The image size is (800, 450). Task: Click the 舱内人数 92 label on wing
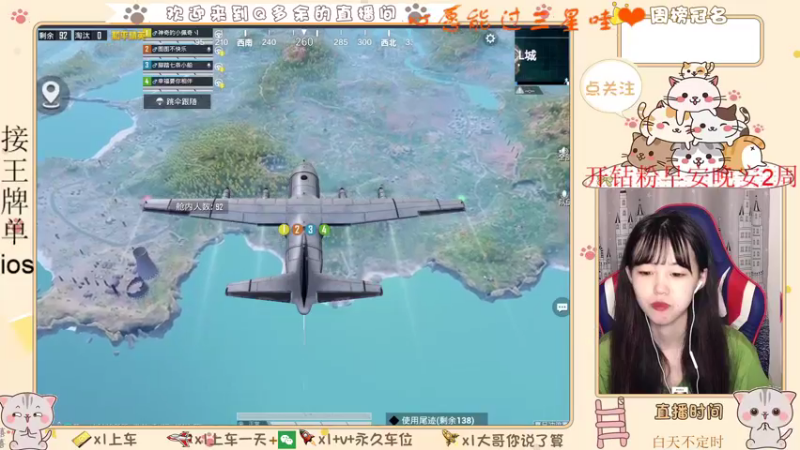[199, 207]
